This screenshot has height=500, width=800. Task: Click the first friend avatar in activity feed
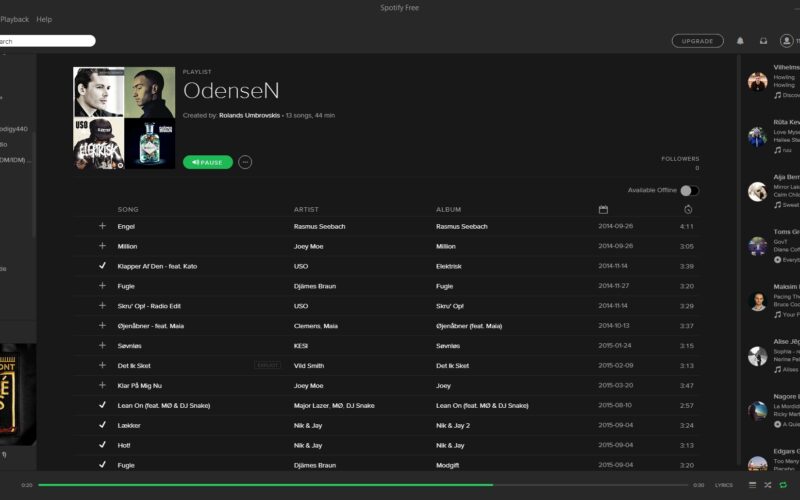point(757,82)
